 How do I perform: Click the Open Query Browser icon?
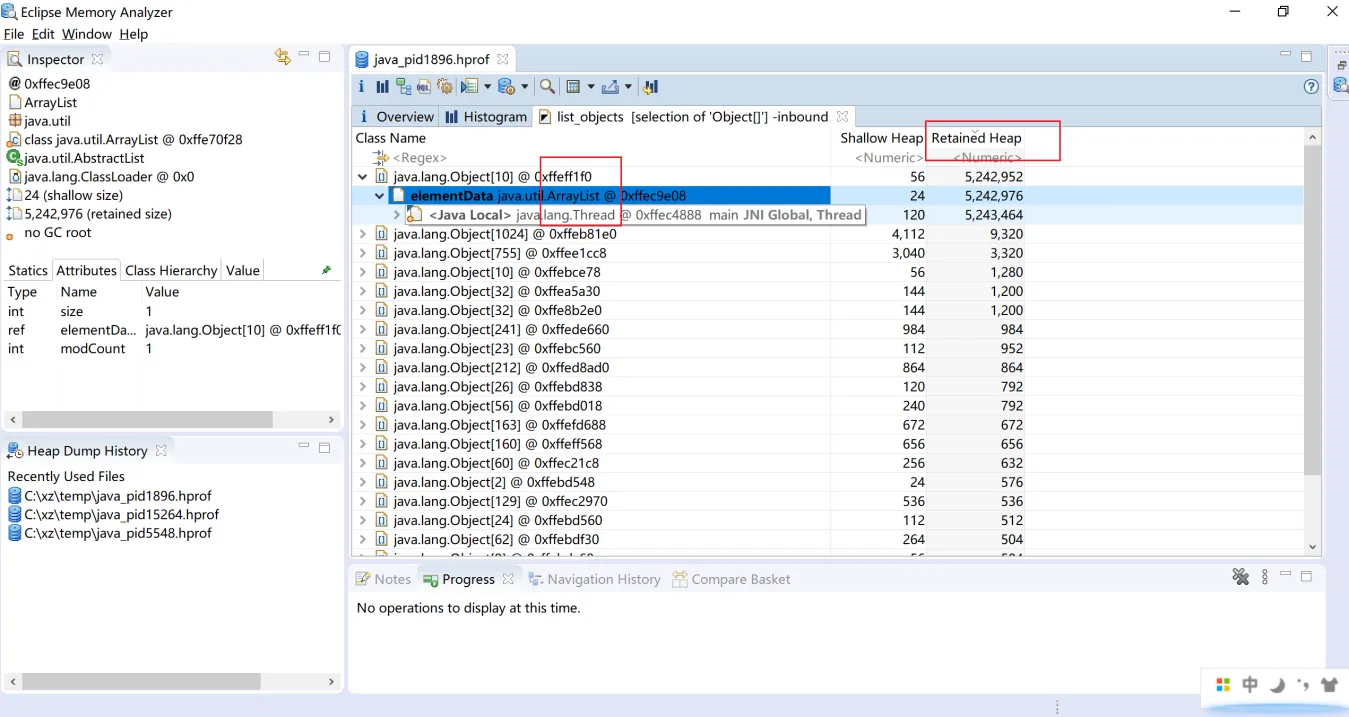(x=506, y=87)
